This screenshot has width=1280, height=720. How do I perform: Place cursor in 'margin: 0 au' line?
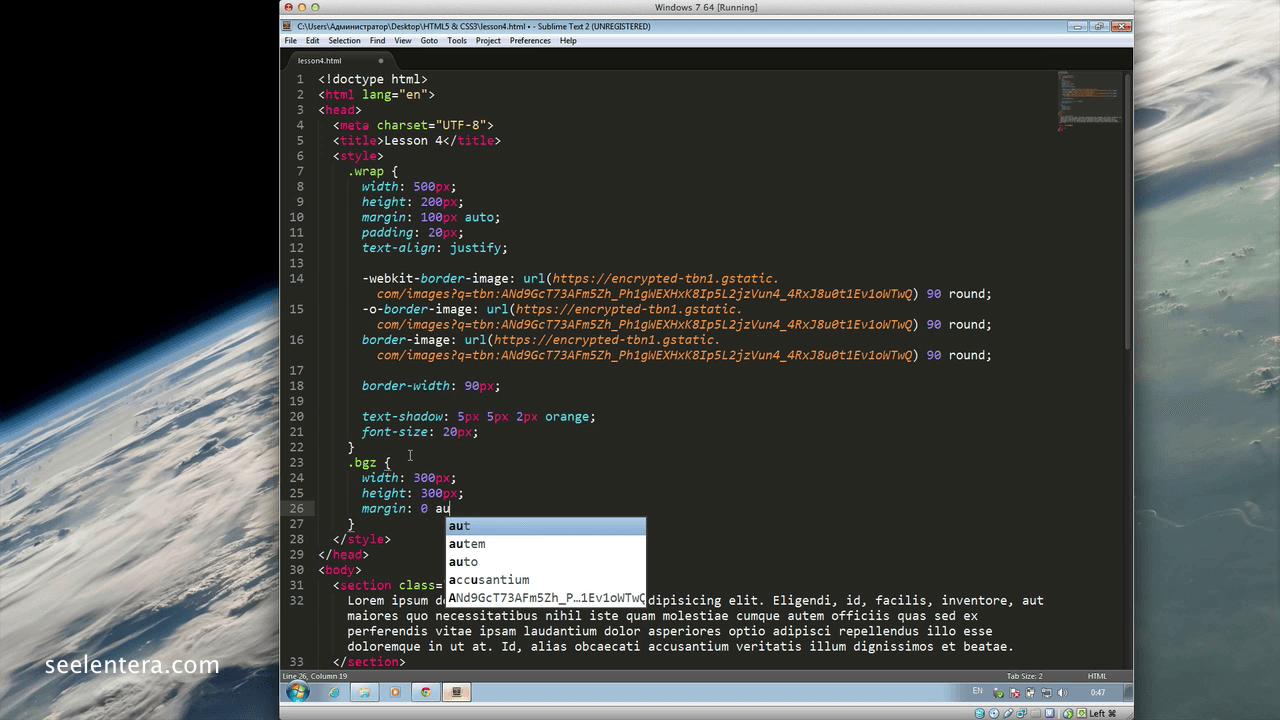pyautogui.click(x=406, y=508)
